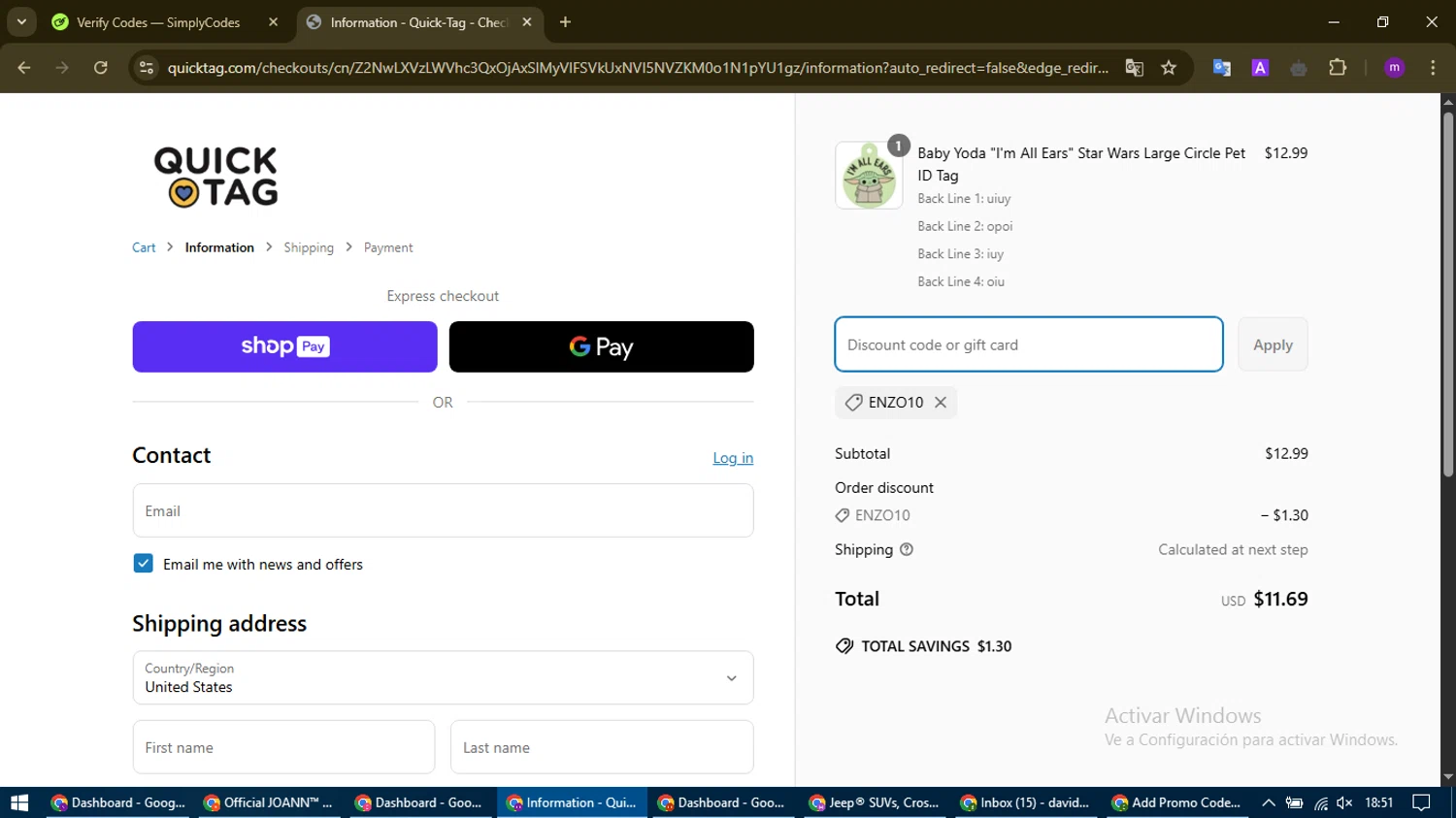This screenshot has width=1456, height=818.
Task: Click the muted volume tray icon
Action: [1344, 802]
